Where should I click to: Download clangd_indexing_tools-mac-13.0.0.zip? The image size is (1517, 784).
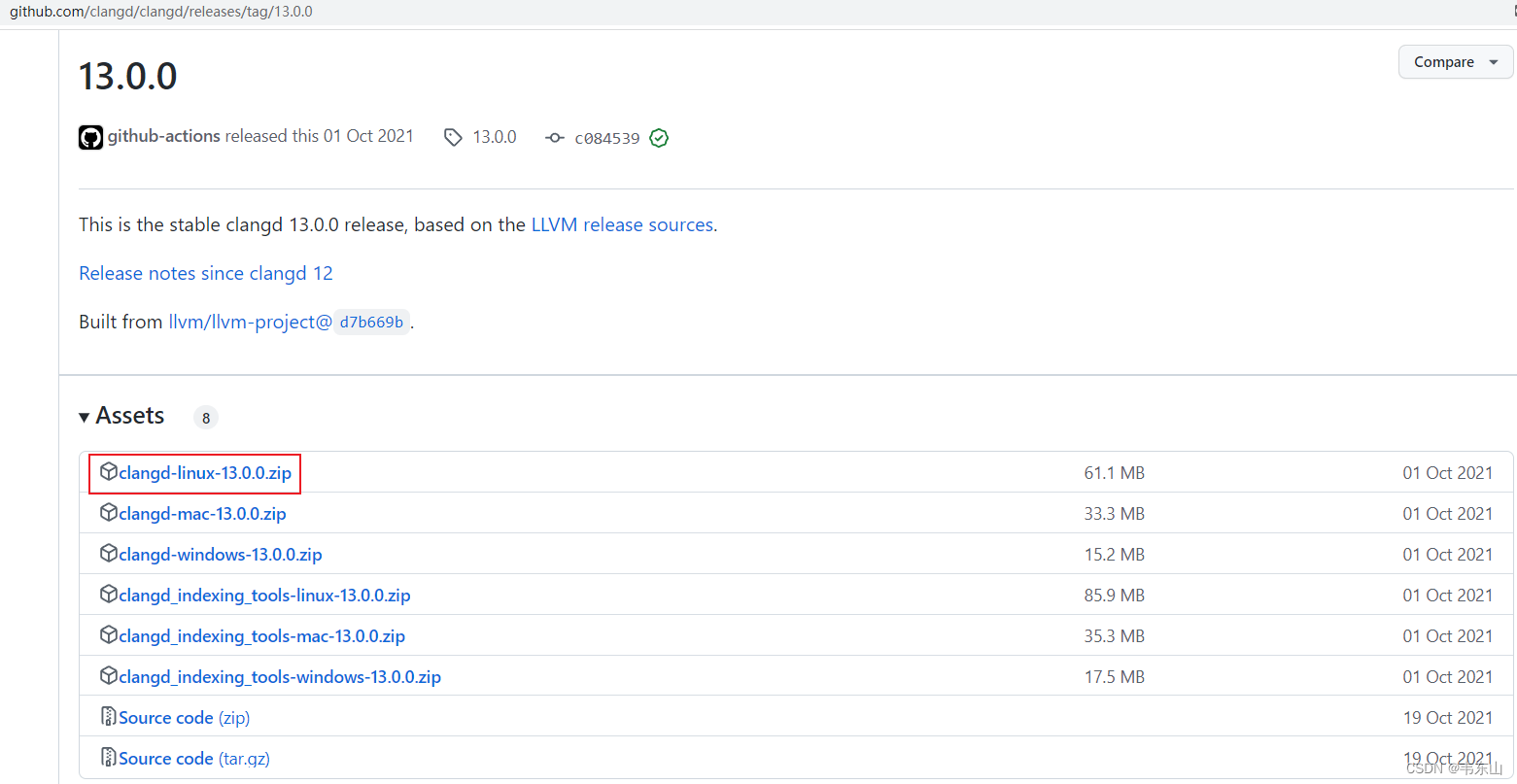tap(262, 636)
